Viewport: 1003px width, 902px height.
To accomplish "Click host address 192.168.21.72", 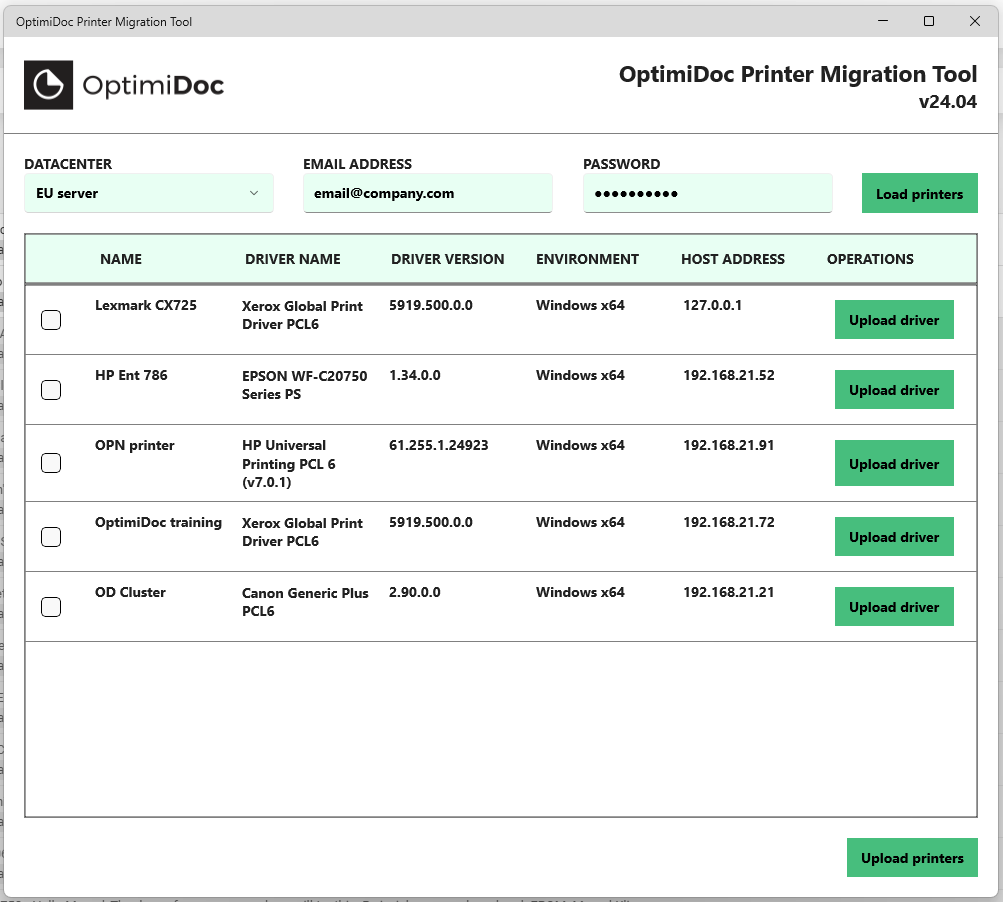I will point(729,522).
